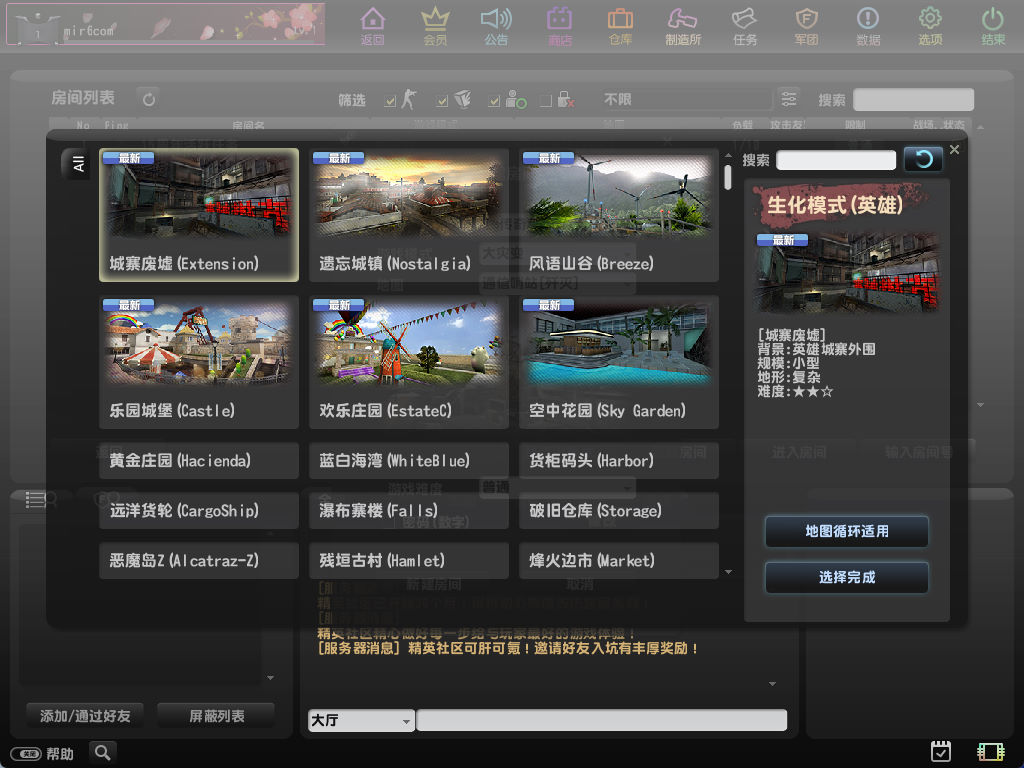The width and height of the screenshot is (1024, 768).
Task: Choose 瀑布寨楼 (Falls) map entry
Action: point(409,510)
